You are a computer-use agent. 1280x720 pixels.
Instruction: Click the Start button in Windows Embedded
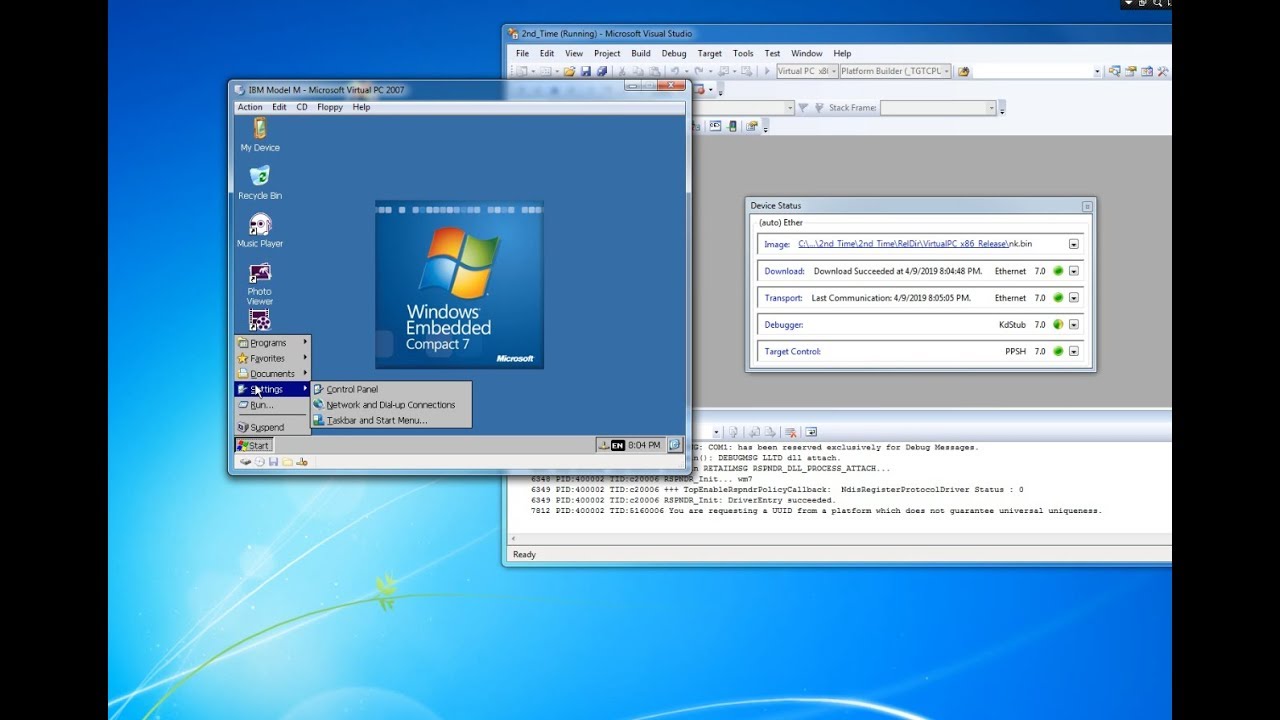click(x=254, y=445)
